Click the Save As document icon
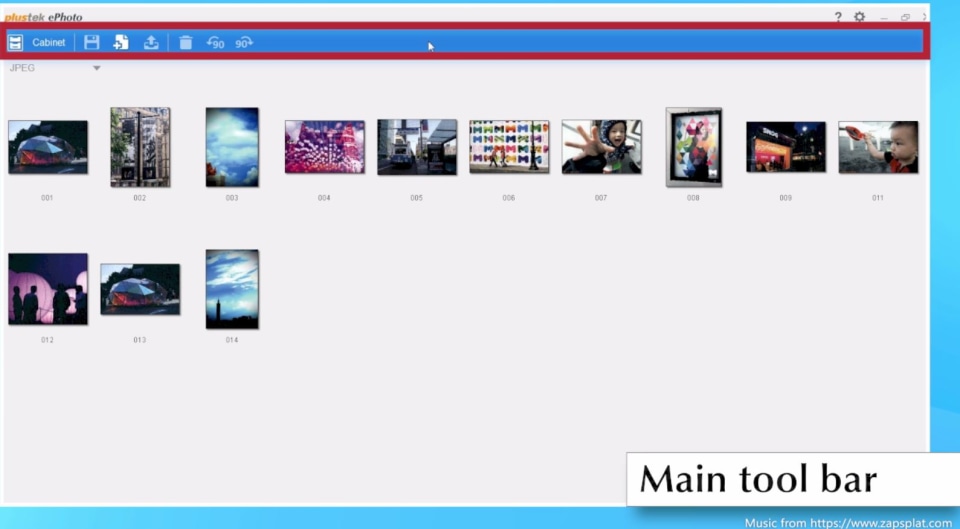The width and height of the screenshot is (960, 529). tap(121, 42)
